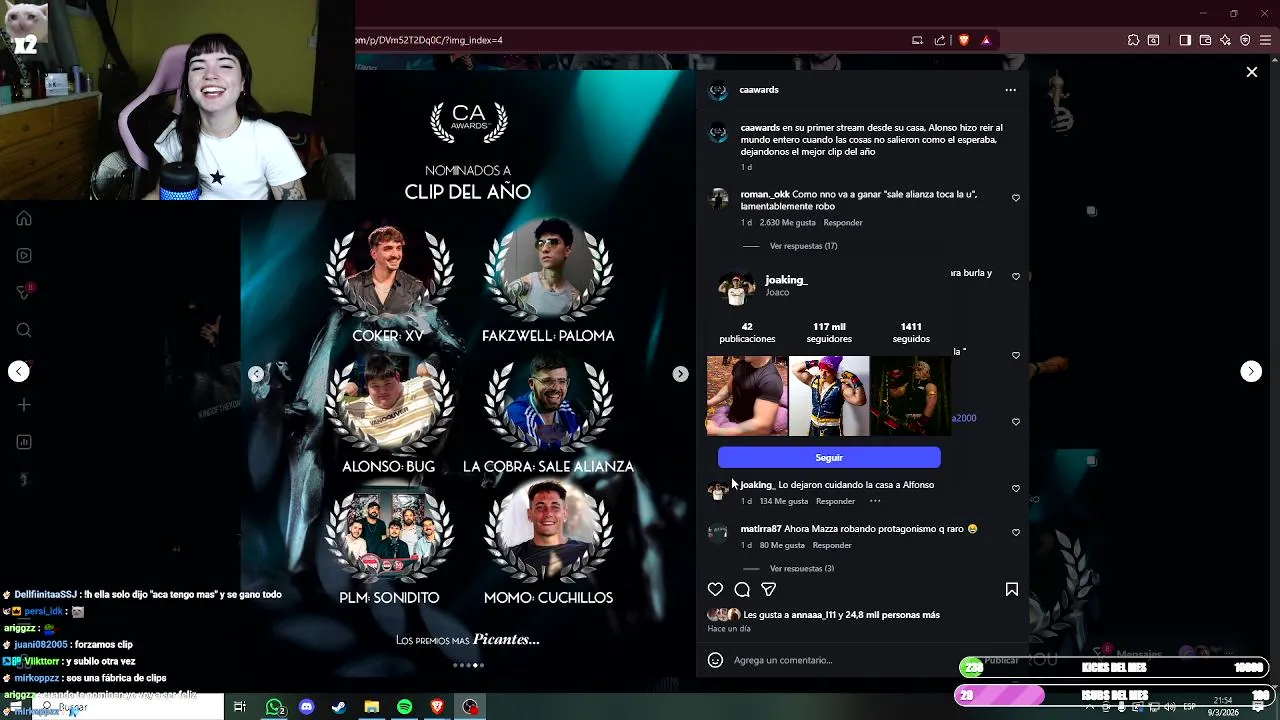Open joaking_ profile from the hover card
The width and height of the screenshot is (1280, 720).
tap(786, 280)
